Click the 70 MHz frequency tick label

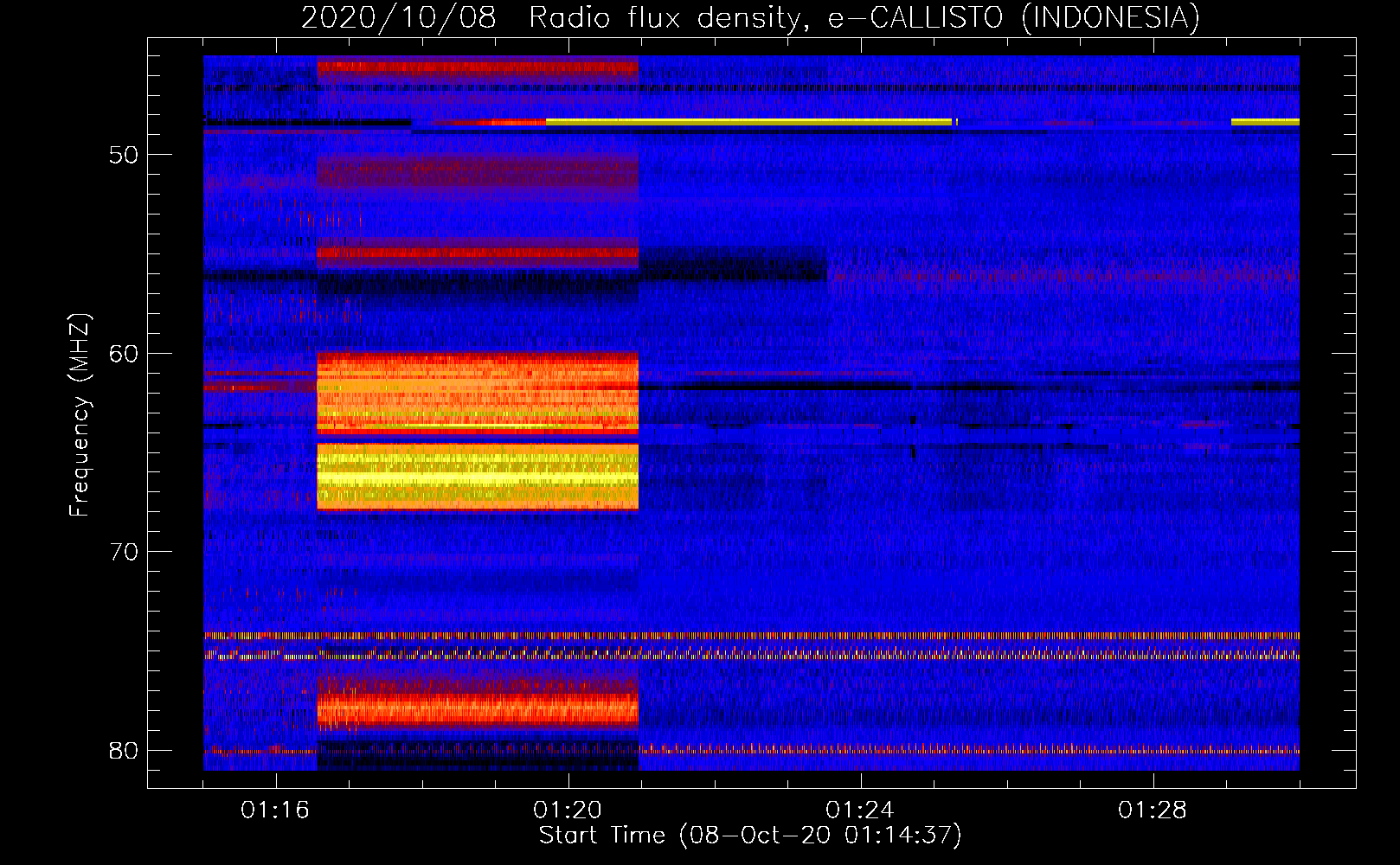click(125, 552)
